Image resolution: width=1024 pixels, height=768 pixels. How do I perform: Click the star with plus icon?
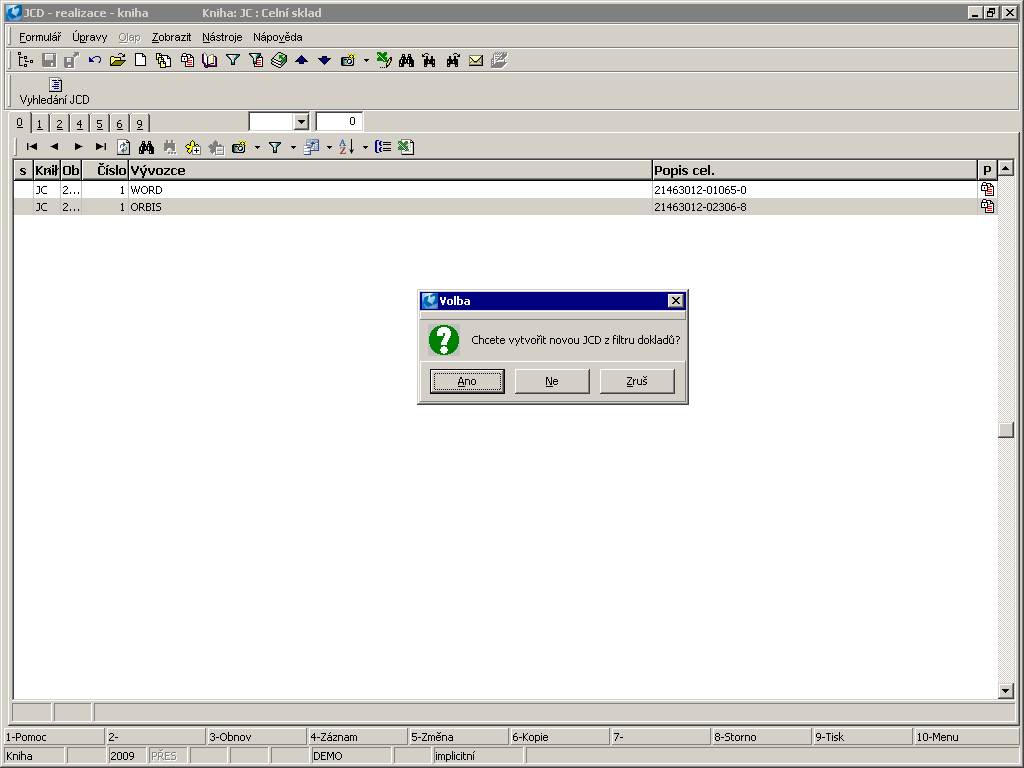(193, 147)
